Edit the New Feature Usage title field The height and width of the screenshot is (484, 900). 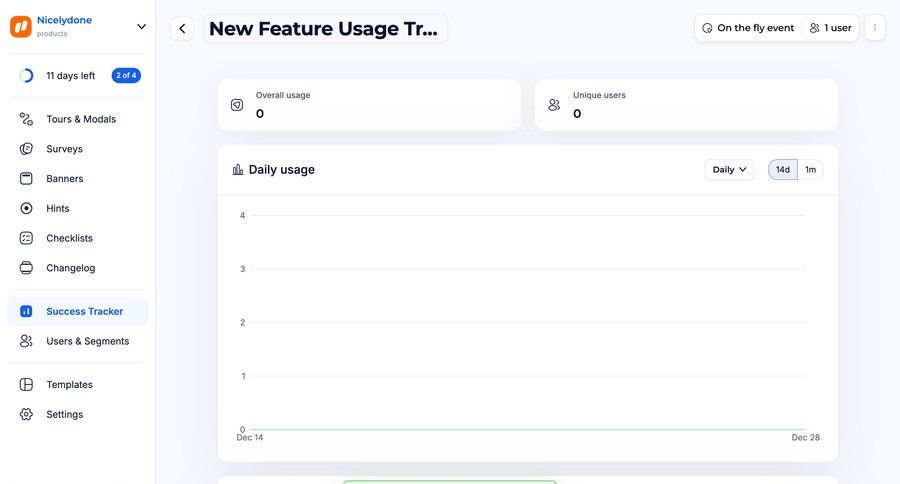pyautogui.click(x=325, y=29)
